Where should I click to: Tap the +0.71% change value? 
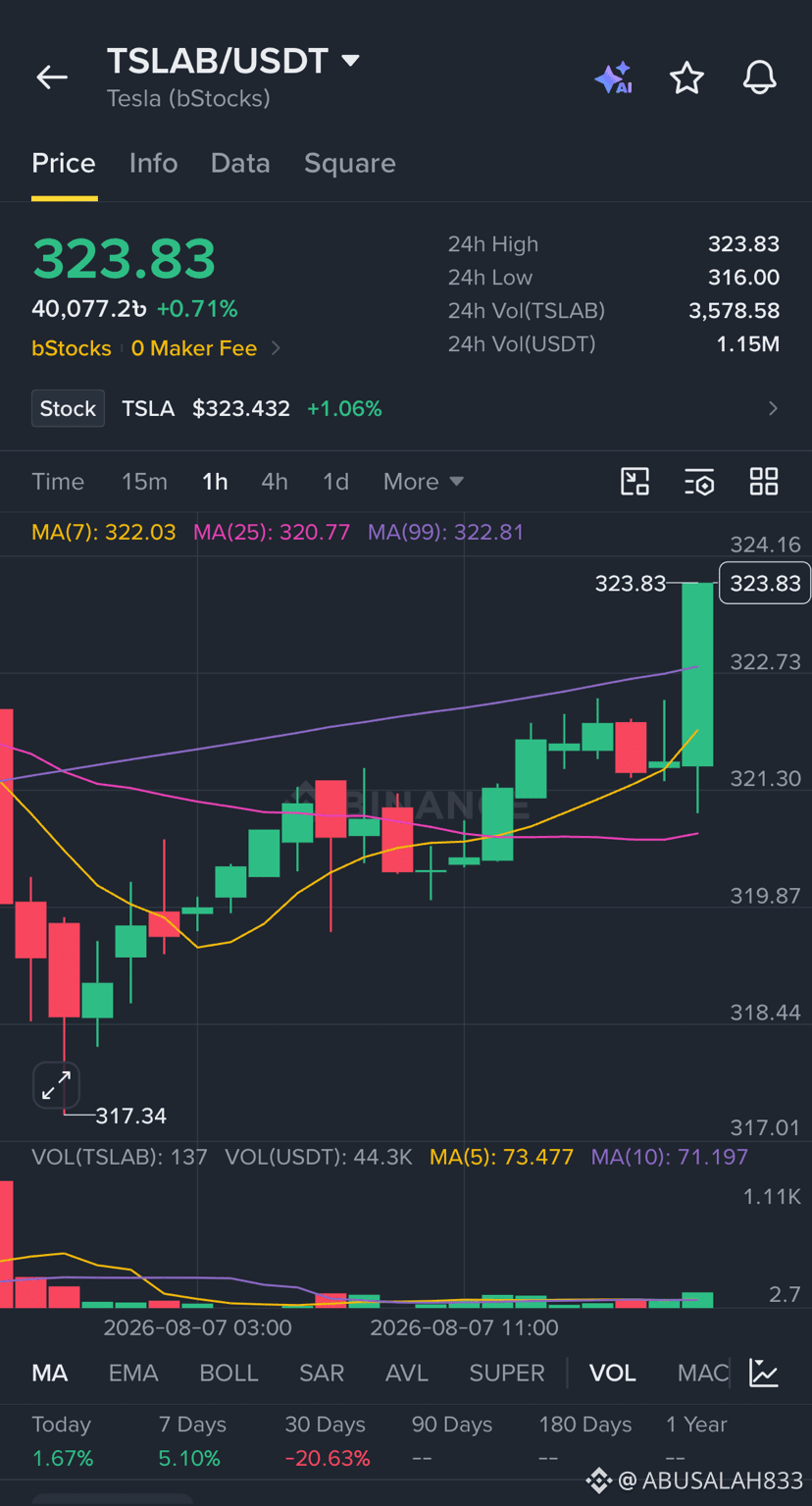click(x=197, y=309)
